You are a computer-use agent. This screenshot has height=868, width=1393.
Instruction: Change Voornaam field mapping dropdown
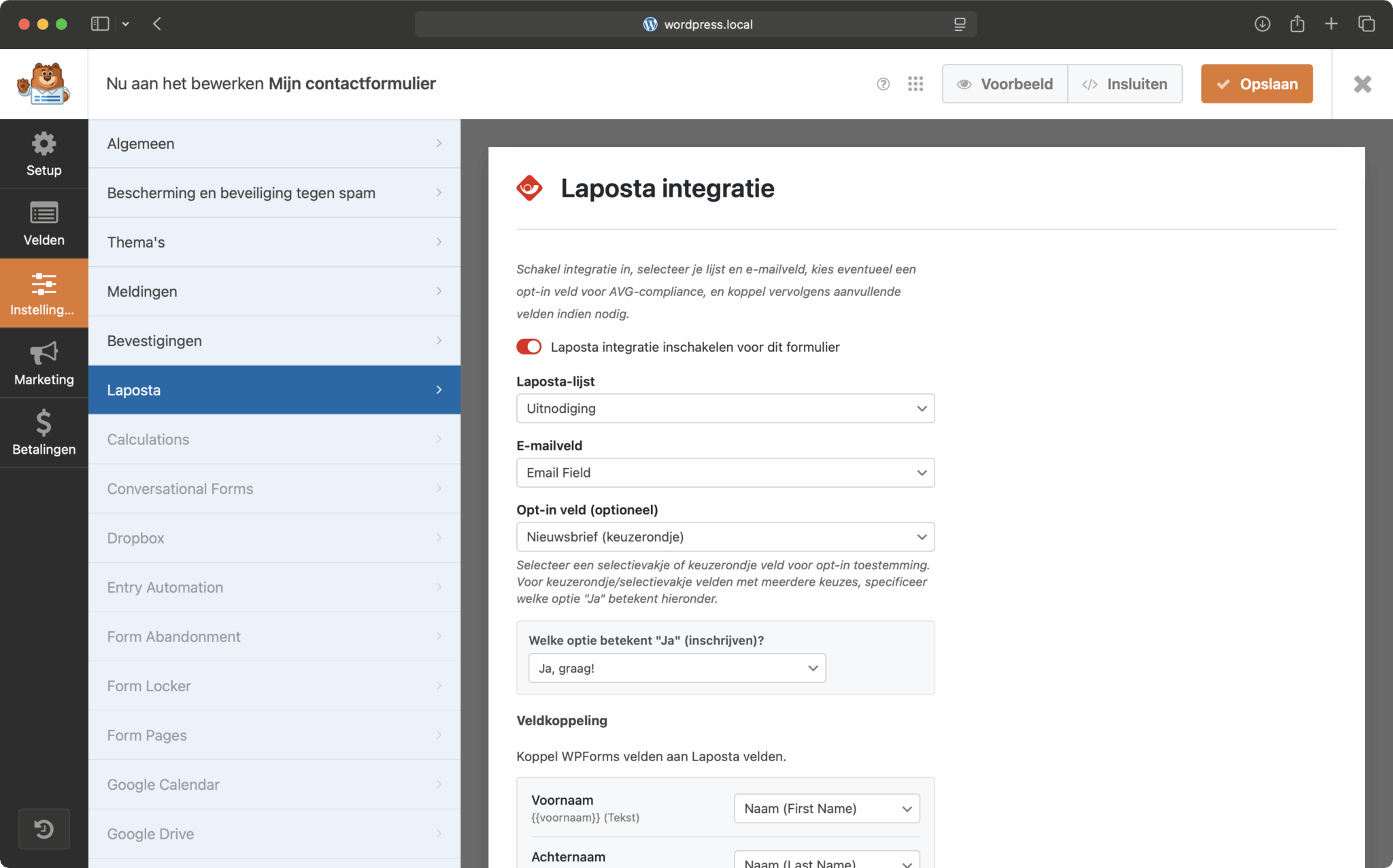pos(826,808)
